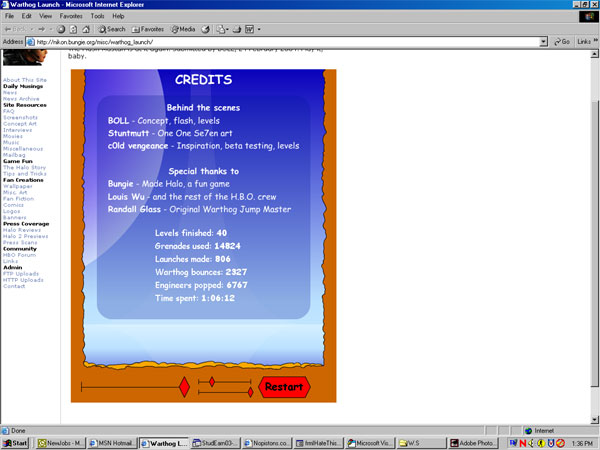Open the Favorites toolbar button
This screenshot has width=600, height=450.
tap(148, 29)
